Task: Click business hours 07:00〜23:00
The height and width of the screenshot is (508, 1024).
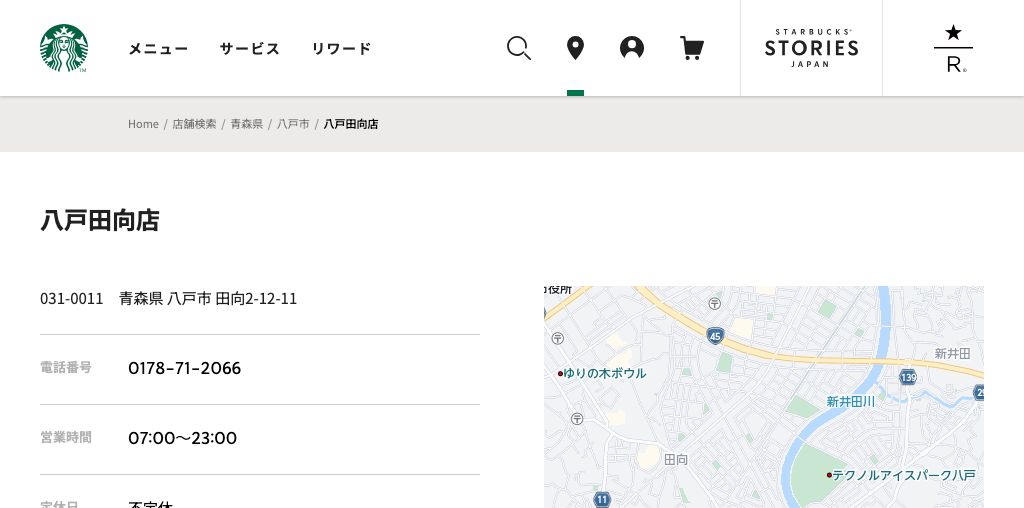Action: [182, 438]
